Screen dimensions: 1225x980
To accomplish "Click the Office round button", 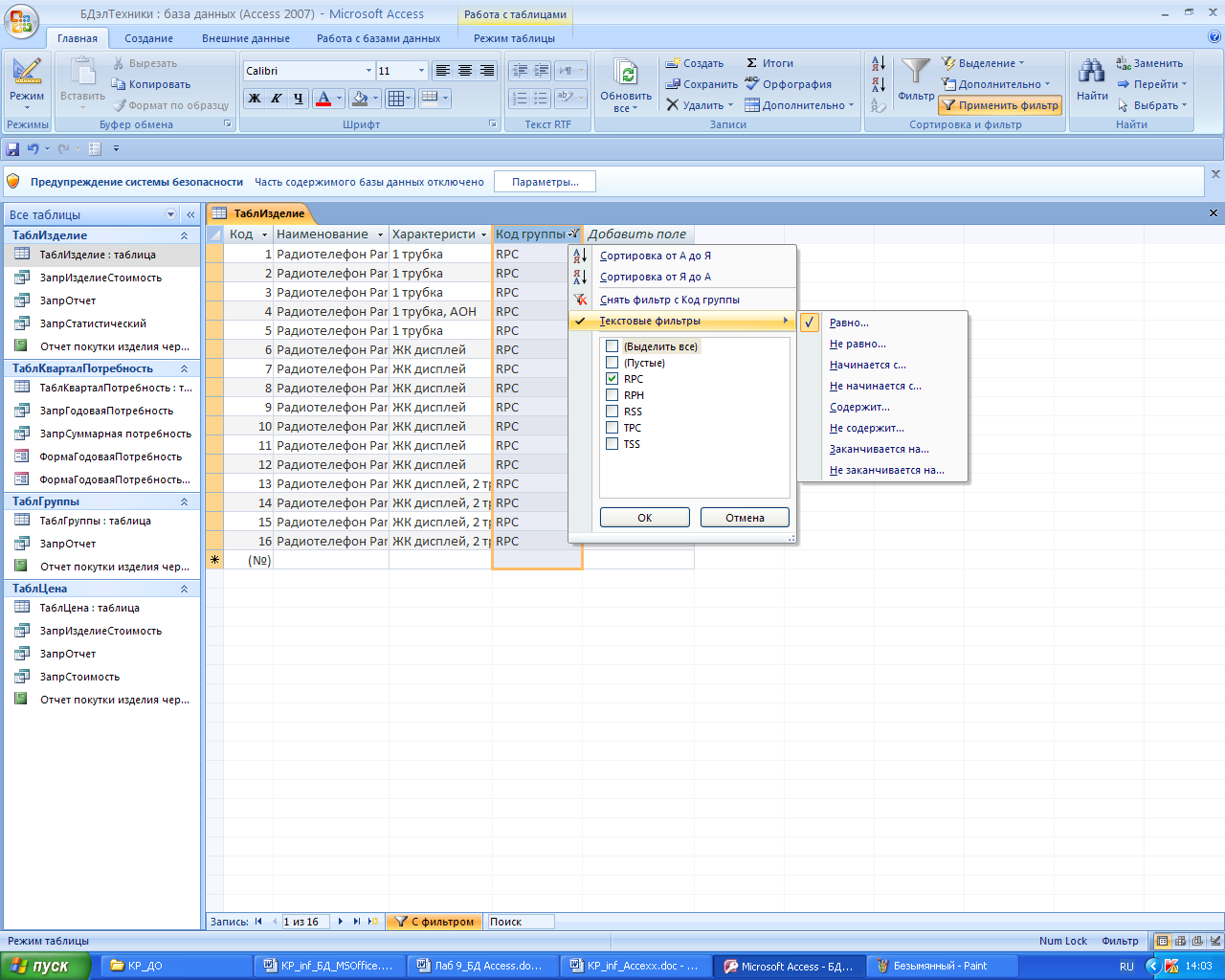I will (x=21, y=21).
